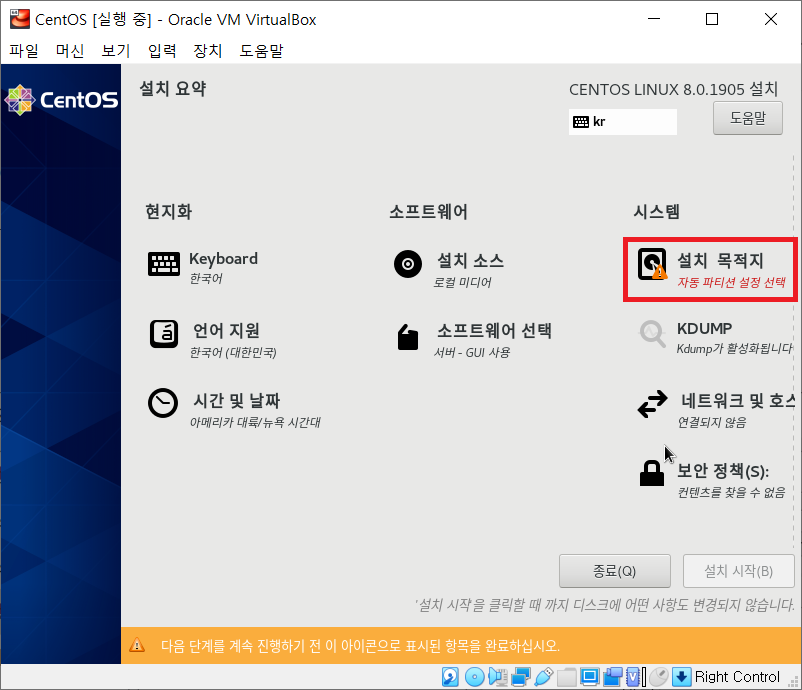The height and width of the screenshot is (690, 802).
Task: Click VirtualBox recording status icon
Action: [613, 677]
